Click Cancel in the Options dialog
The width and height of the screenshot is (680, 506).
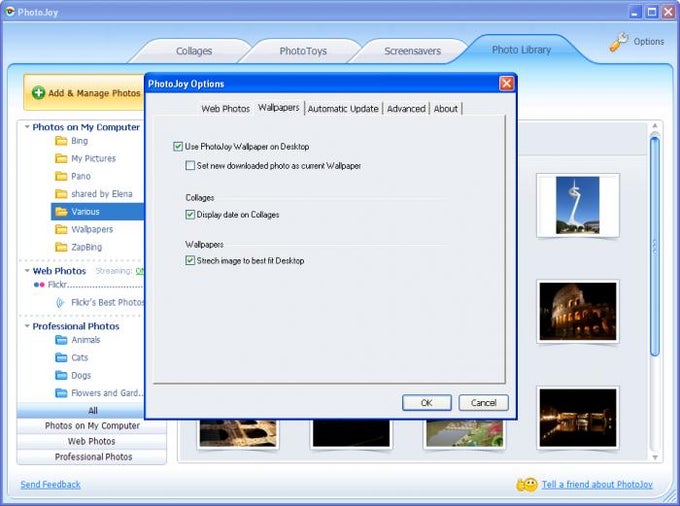484,403
